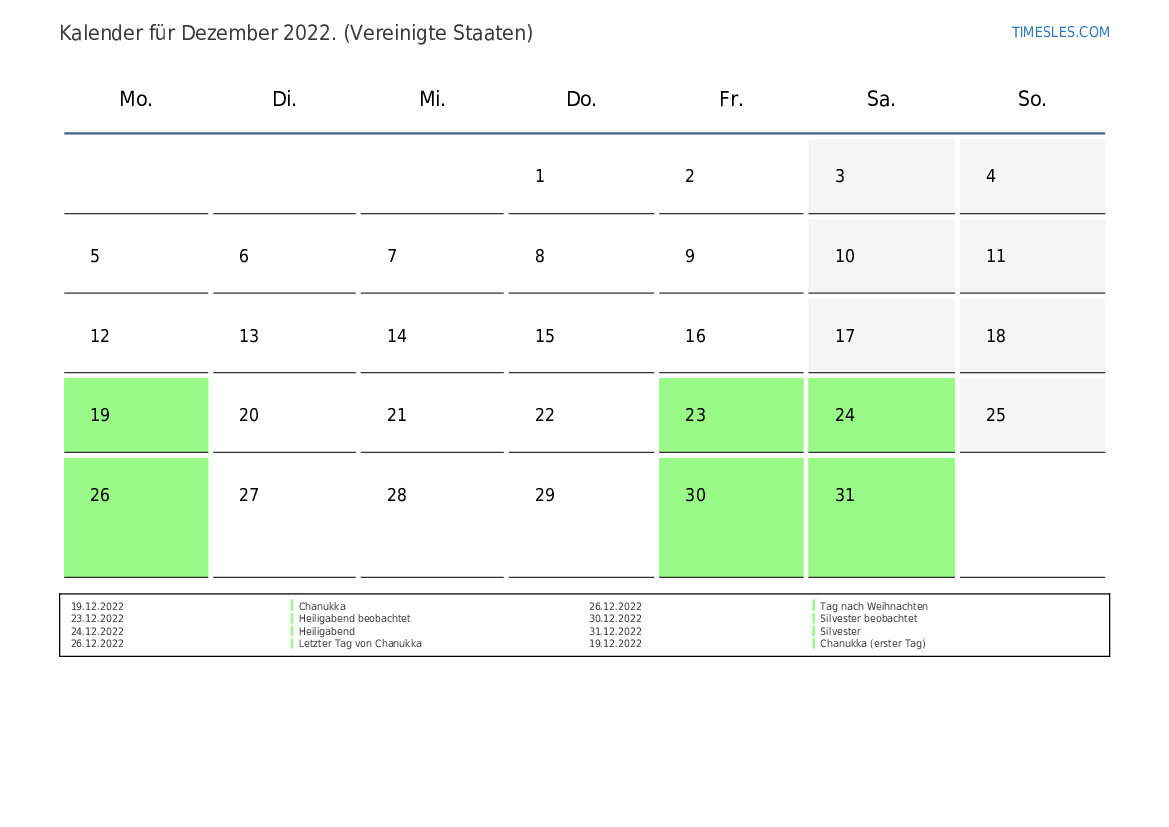Click day 30 in the Friday column

pyautogui.click(x=731, y=516)
